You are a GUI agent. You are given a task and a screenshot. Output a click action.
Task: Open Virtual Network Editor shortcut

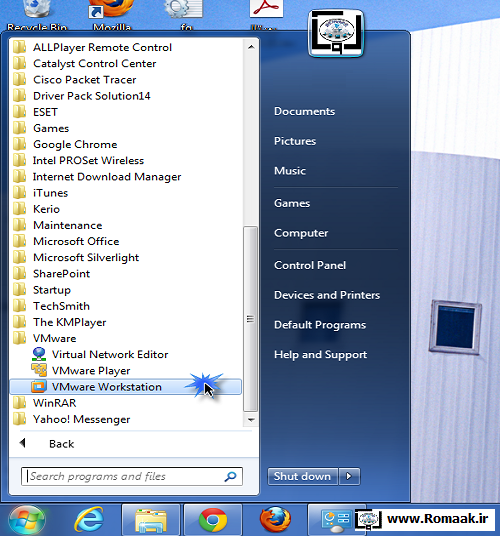pyautogui.click(x=110, y=354)
